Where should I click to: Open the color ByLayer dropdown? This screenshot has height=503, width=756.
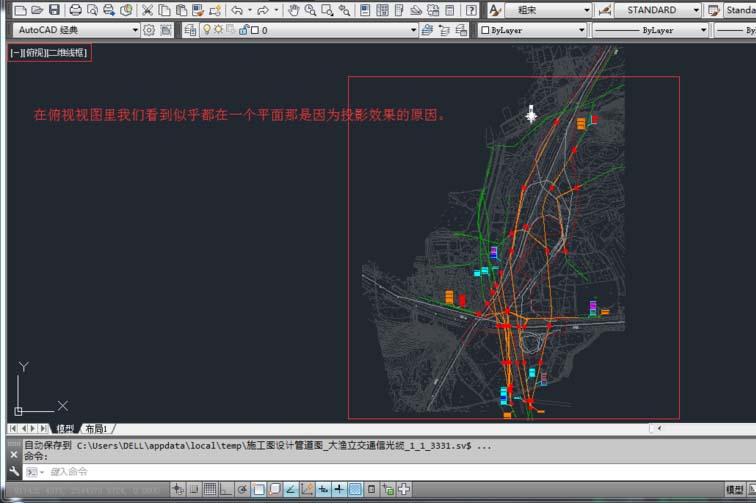point(581,30)
